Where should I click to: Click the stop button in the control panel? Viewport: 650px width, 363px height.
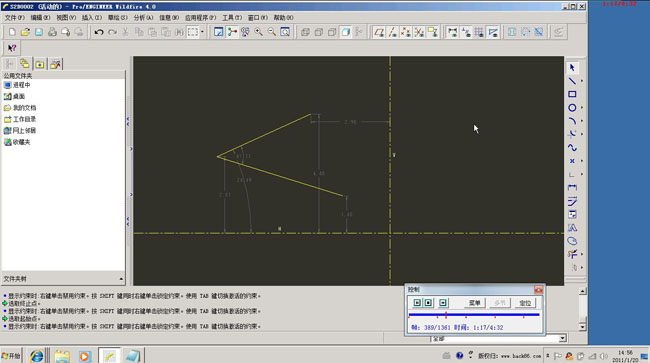point(428,303)
